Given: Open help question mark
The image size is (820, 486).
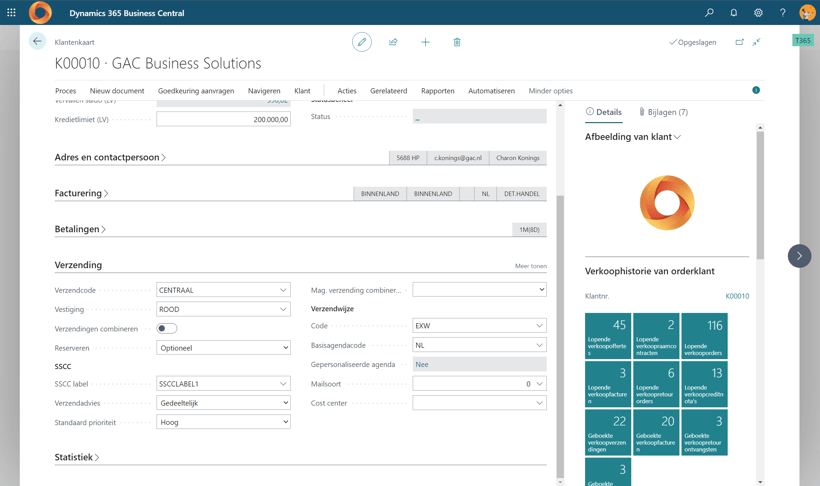Looking at the screenshot, I should click(x=782, y=13).
